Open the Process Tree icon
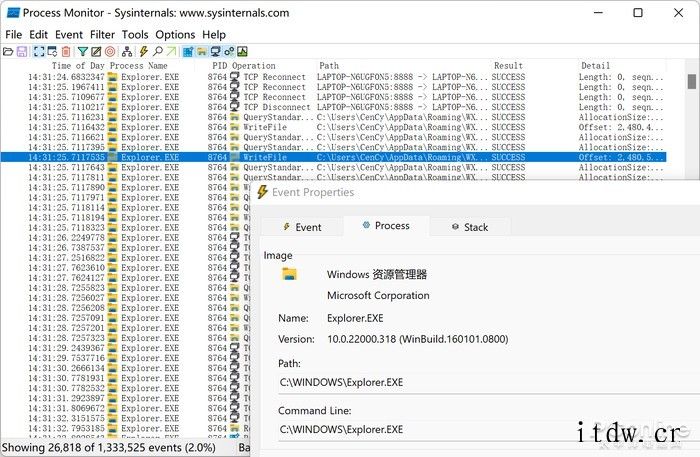 (x=127, y=51)
